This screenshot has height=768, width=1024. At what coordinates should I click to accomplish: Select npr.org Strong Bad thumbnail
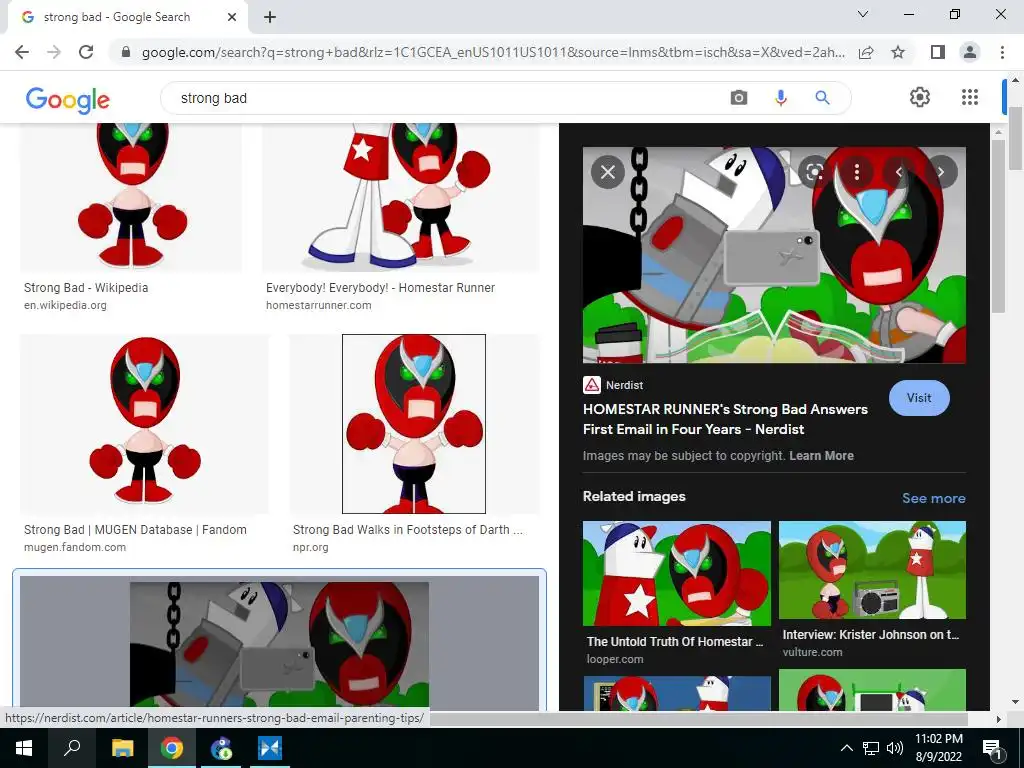414,424
